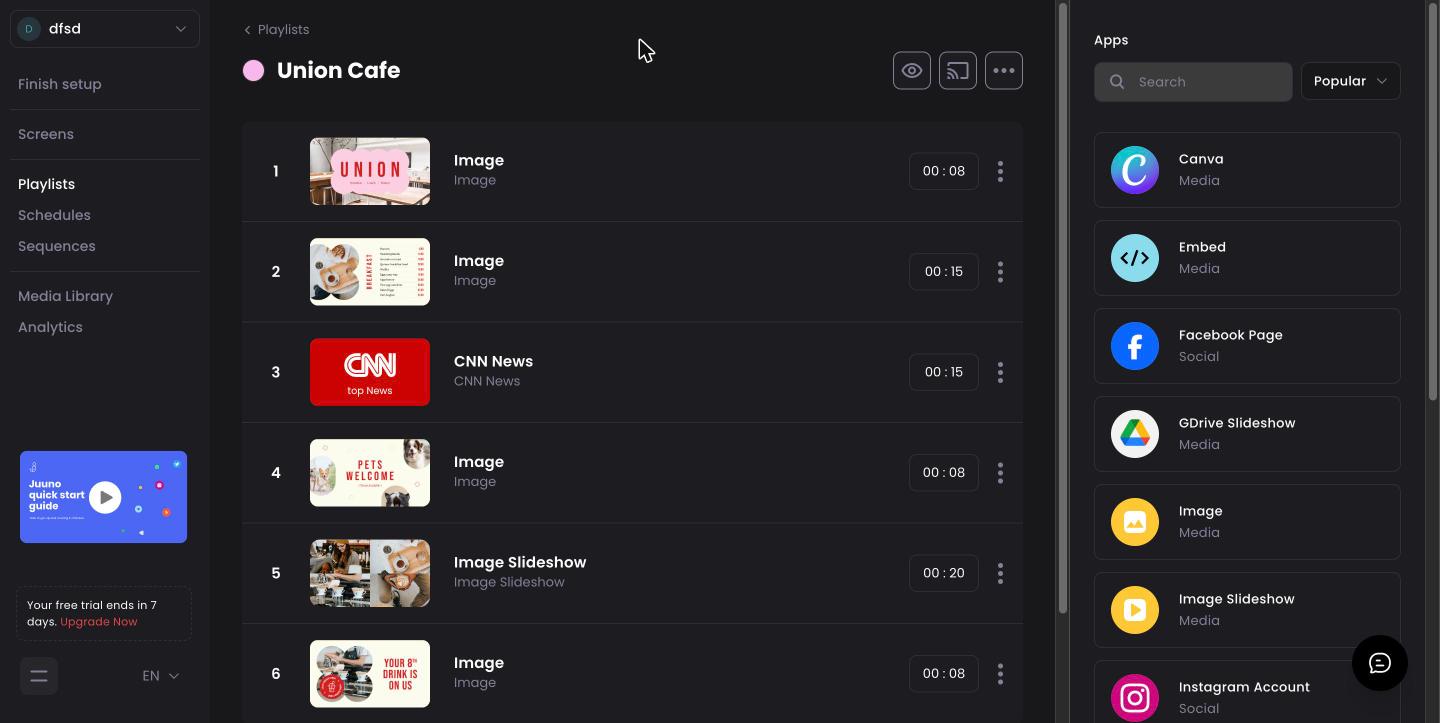Click the Union Cafe playlist title
This screenshot has height=723, width=1440.
pos(339,70)
